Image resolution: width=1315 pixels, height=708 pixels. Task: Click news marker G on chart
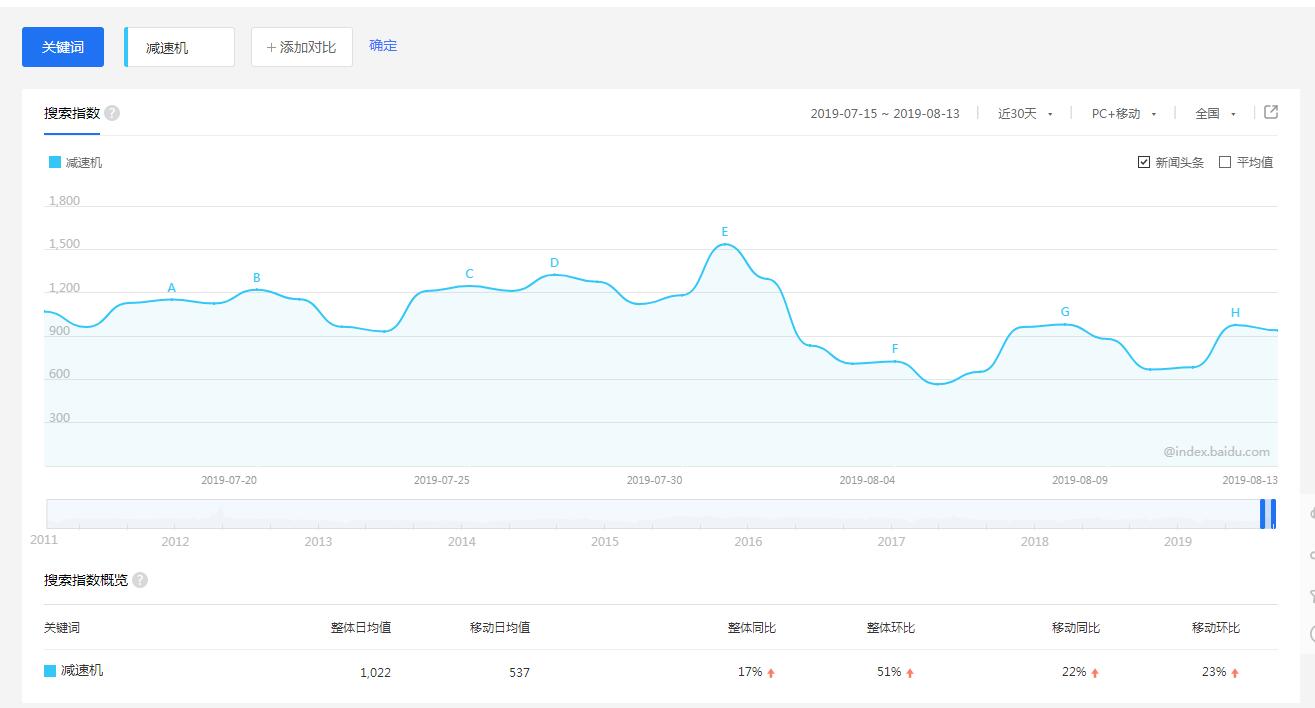click(1065, 312)
